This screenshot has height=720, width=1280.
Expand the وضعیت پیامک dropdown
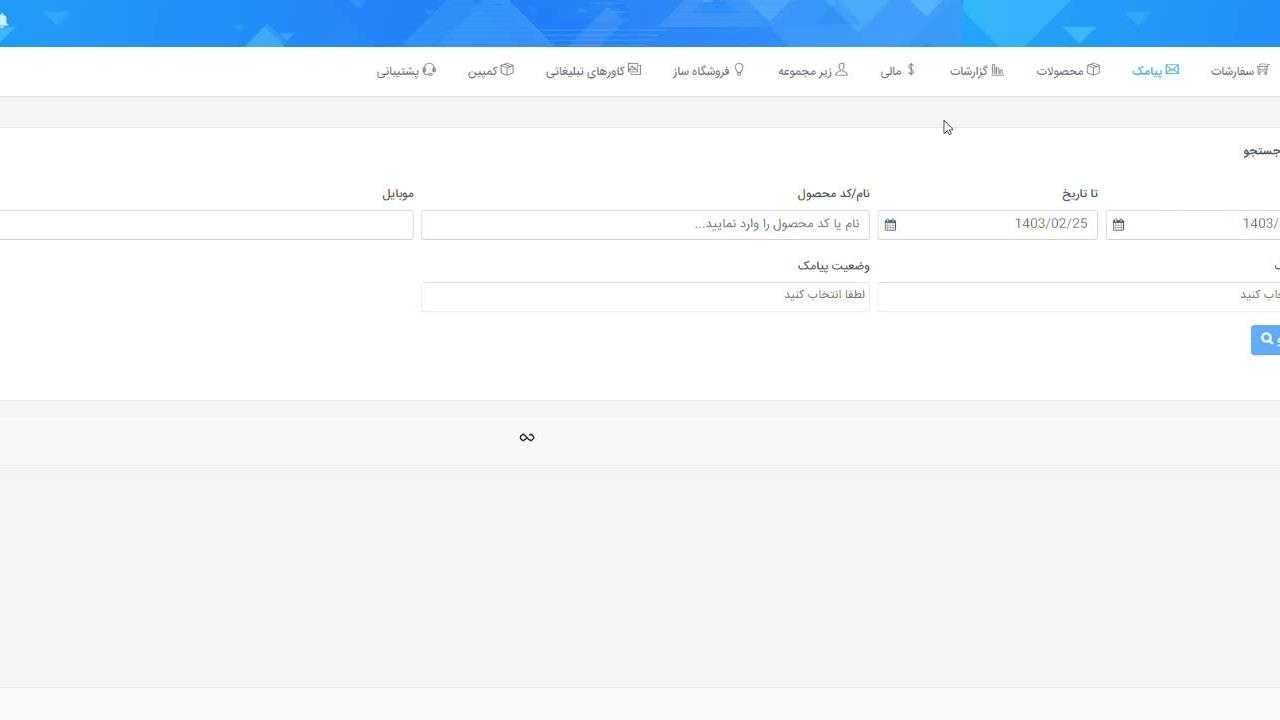pos(645,296)
